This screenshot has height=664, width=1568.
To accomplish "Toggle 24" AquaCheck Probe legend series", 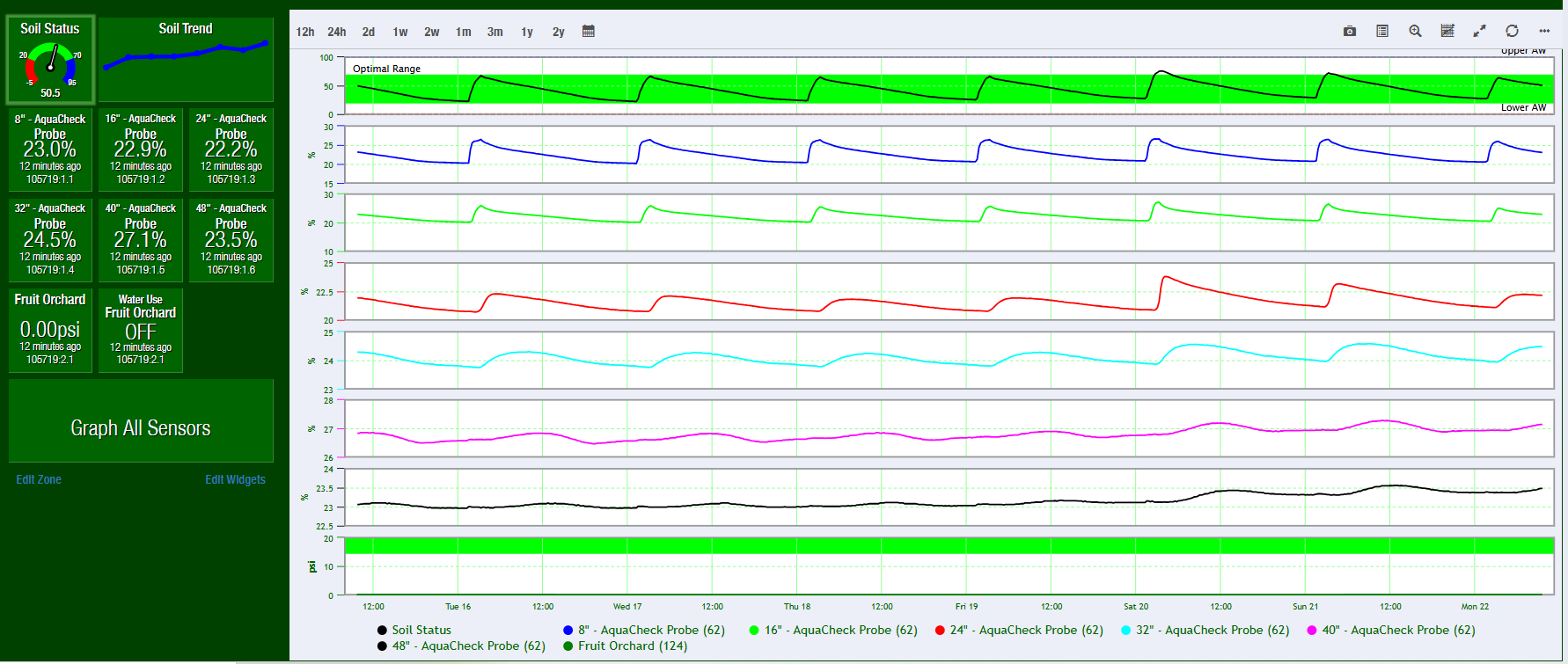I will [x=1019, y=630].
